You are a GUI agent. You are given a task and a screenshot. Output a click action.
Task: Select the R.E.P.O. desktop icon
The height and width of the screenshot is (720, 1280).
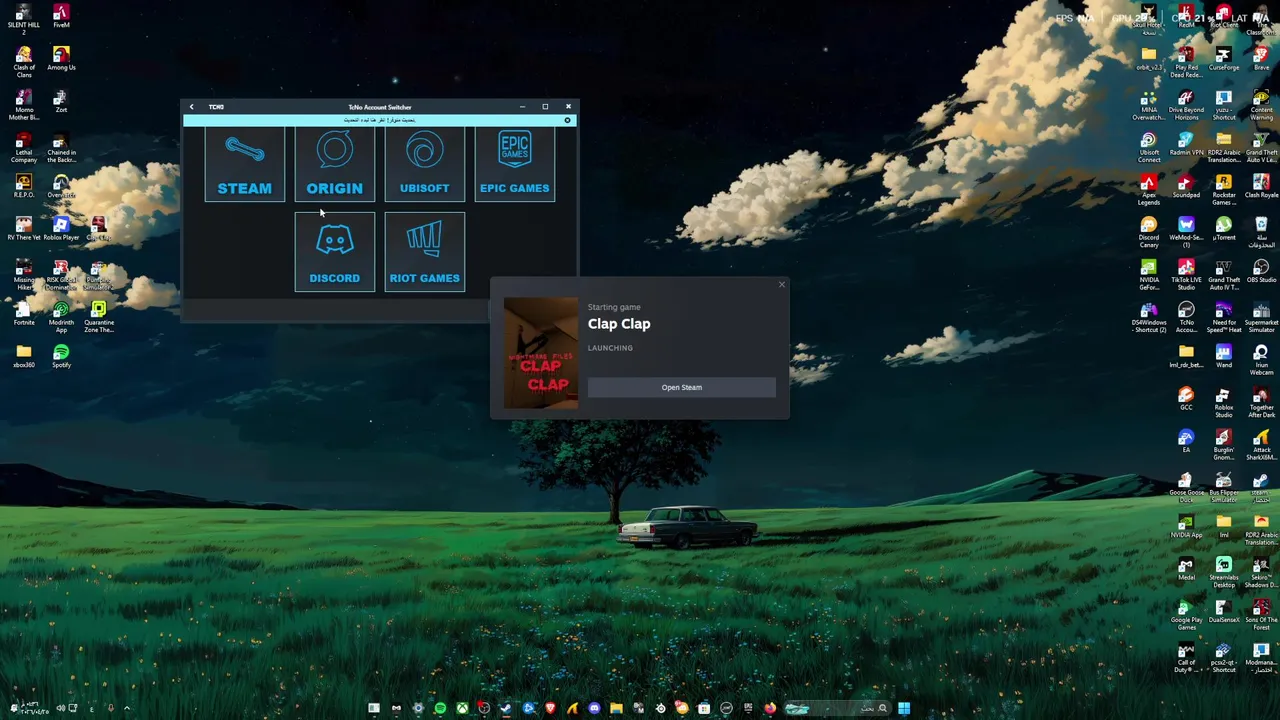click(x=23, y=186)
